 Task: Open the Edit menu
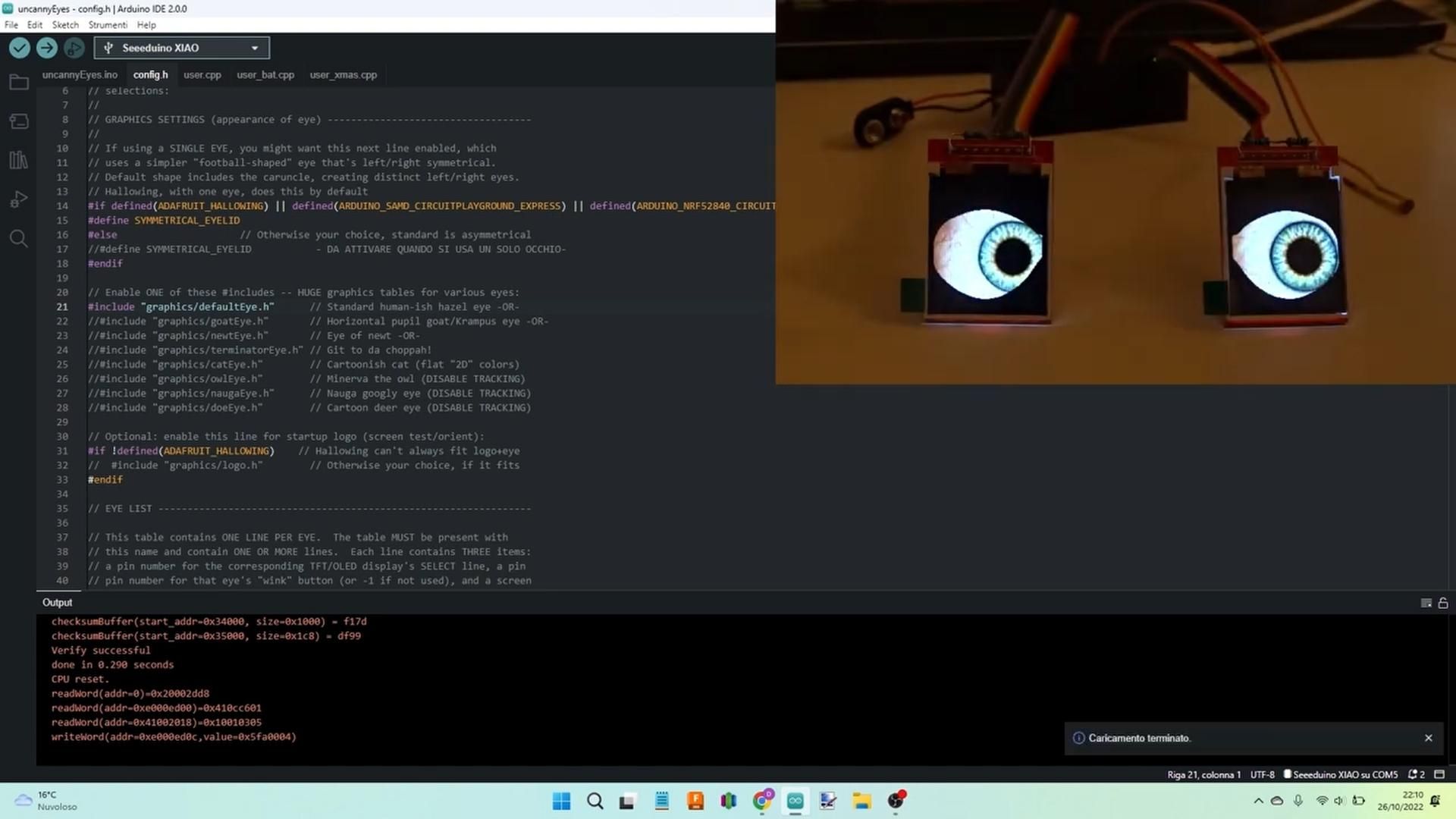click(x=35, y=25)
